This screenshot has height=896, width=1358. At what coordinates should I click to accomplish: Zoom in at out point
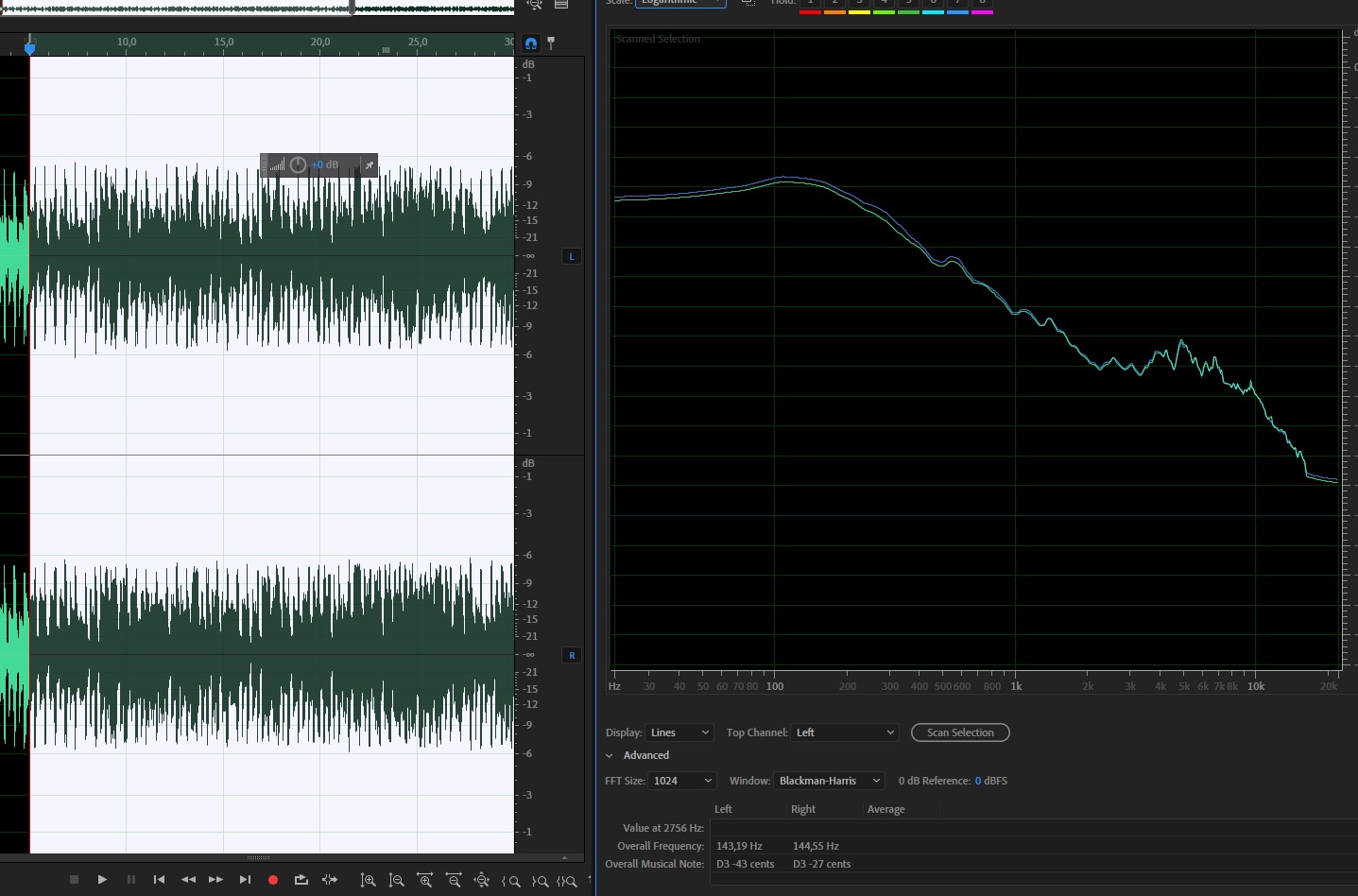coord(540,880)
